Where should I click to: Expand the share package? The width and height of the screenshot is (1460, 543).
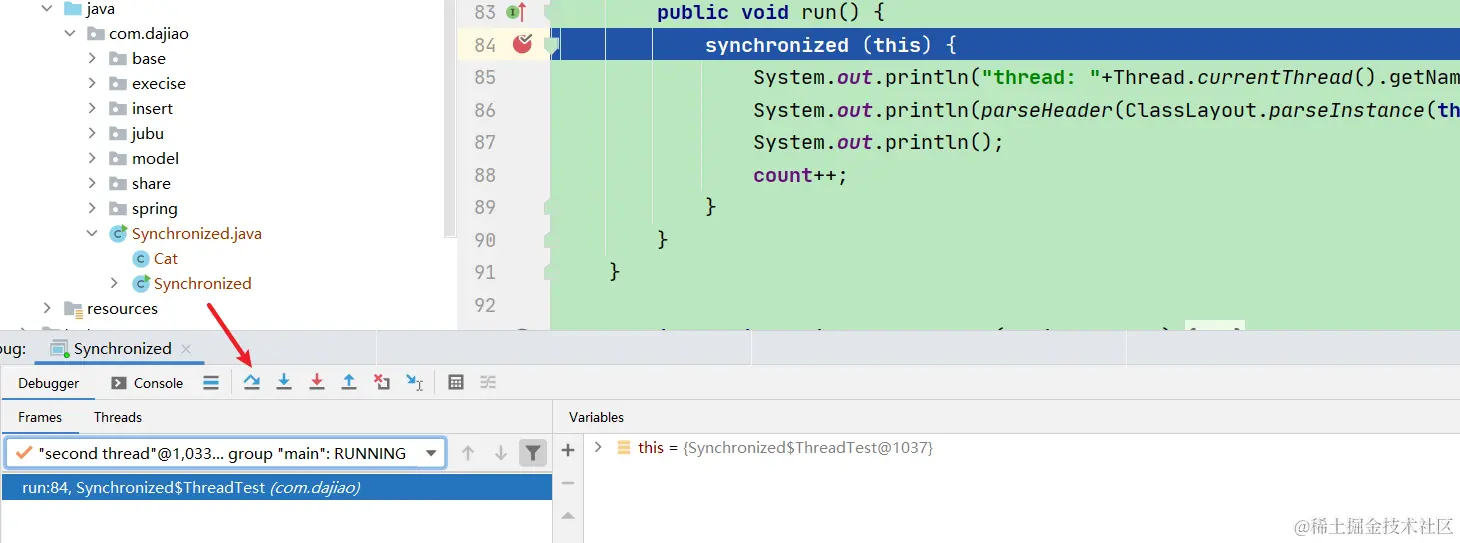pyautogui.click(x=92, y=183)
